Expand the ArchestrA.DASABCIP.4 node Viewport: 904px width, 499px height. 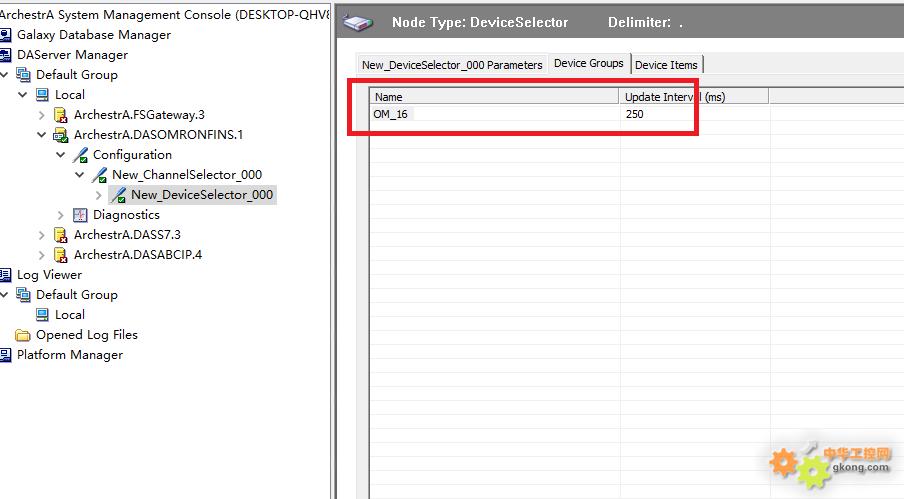(x=42, y=255)
